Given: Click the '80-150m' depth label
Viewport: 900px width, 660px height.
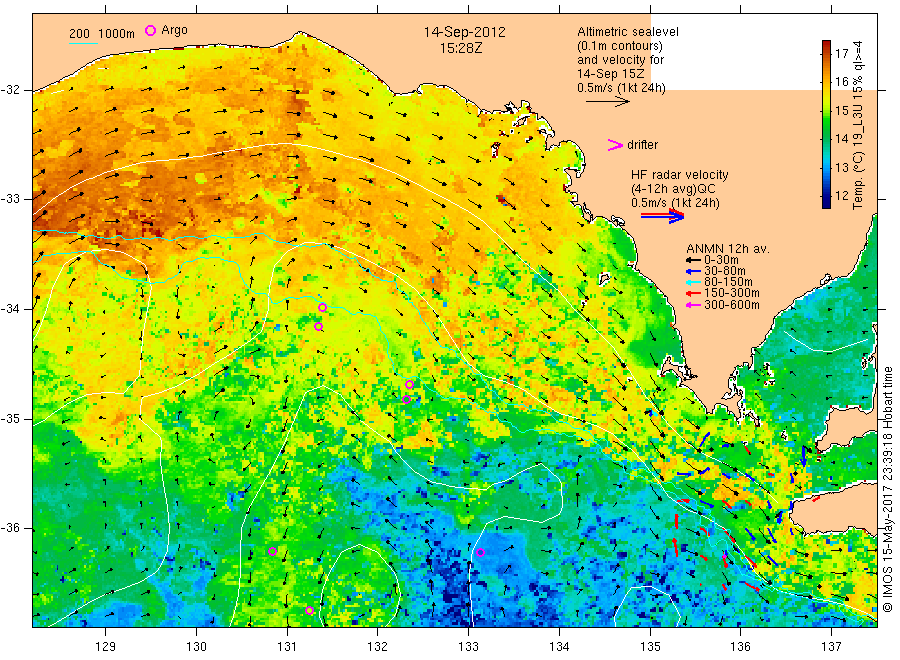Looking at the screenshot, I should (728, 282).
